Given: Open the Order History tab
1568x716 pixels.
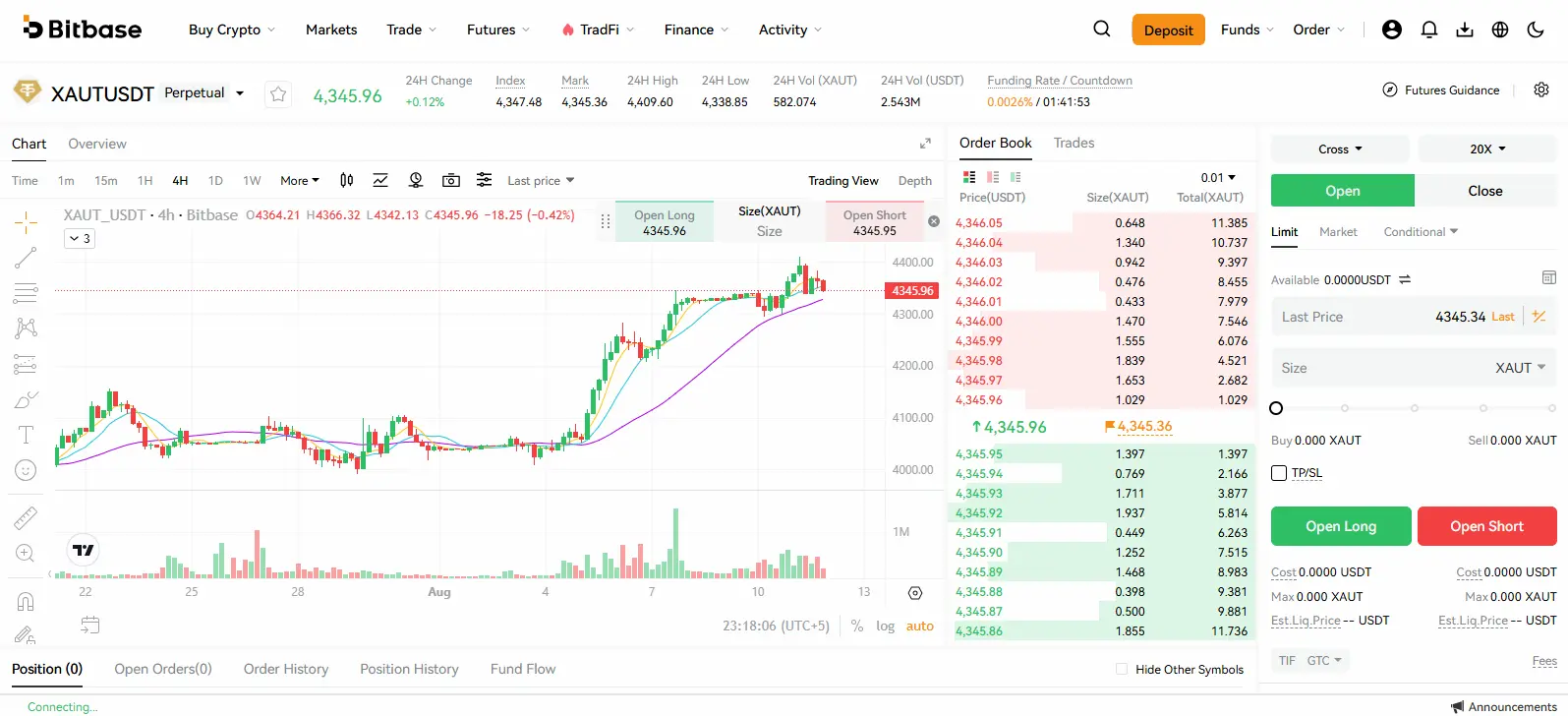Looking at the screenshot, I should coord(286,669).
